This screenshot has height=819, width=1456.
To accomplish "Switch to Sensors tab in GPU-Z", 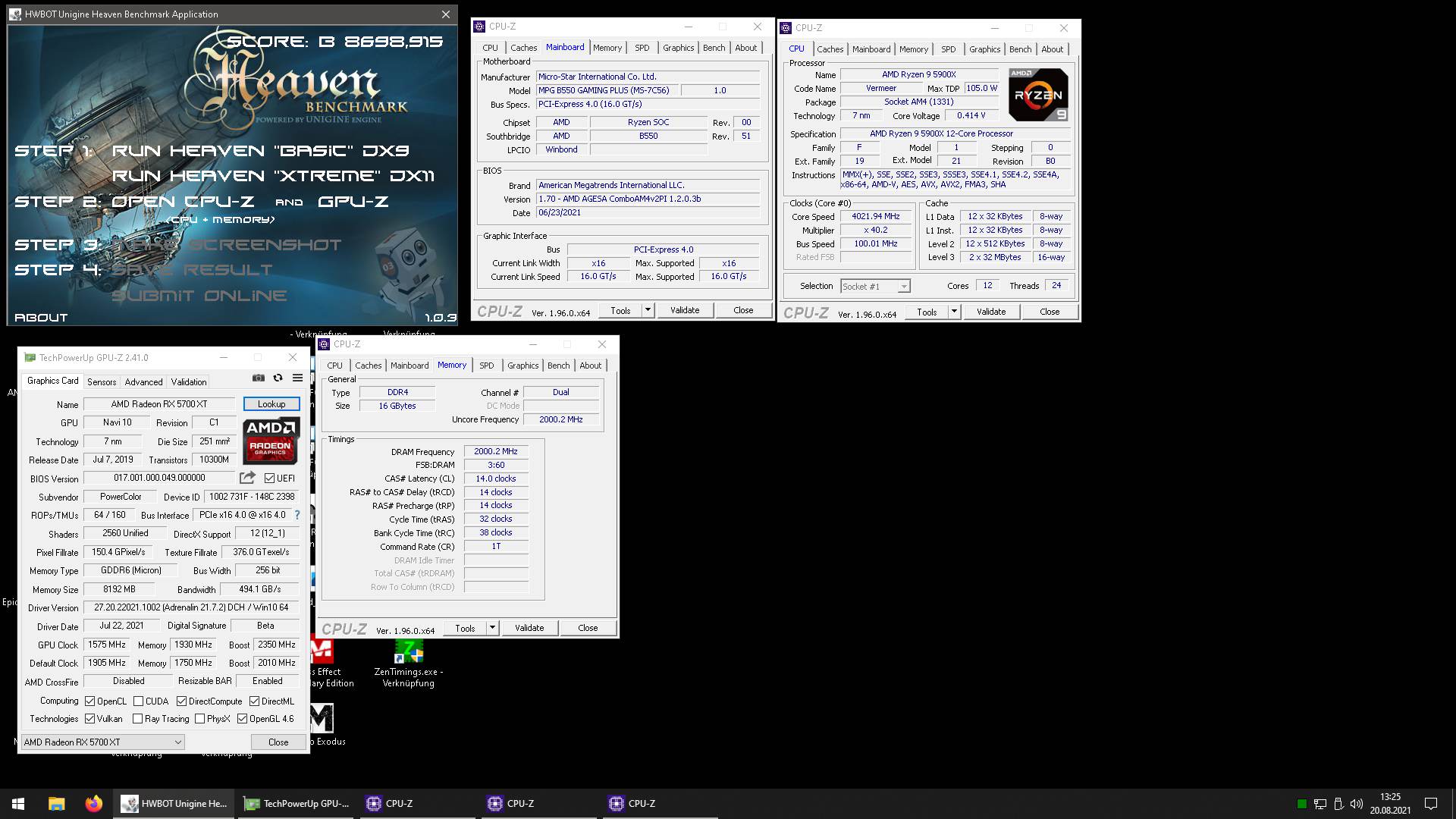I will click(x=102, y=382).
